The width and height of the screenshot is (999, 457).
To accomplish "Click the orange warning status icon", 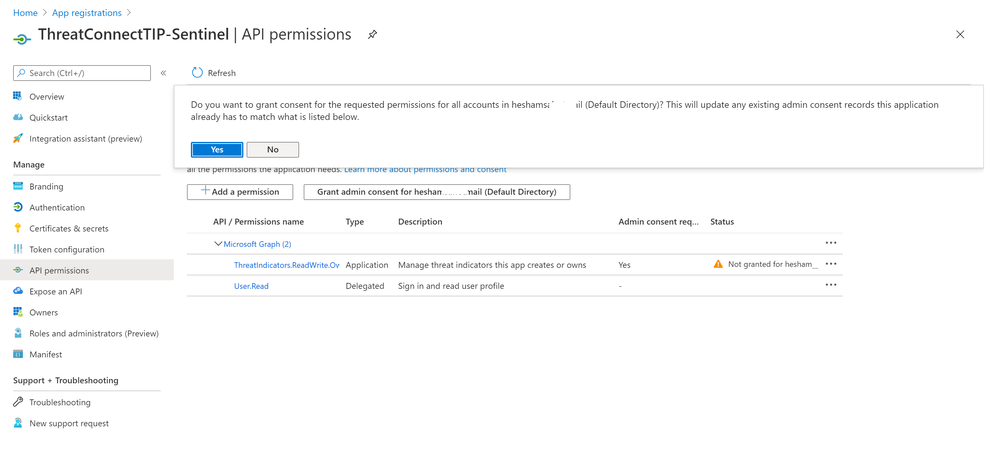I will 718,264.
